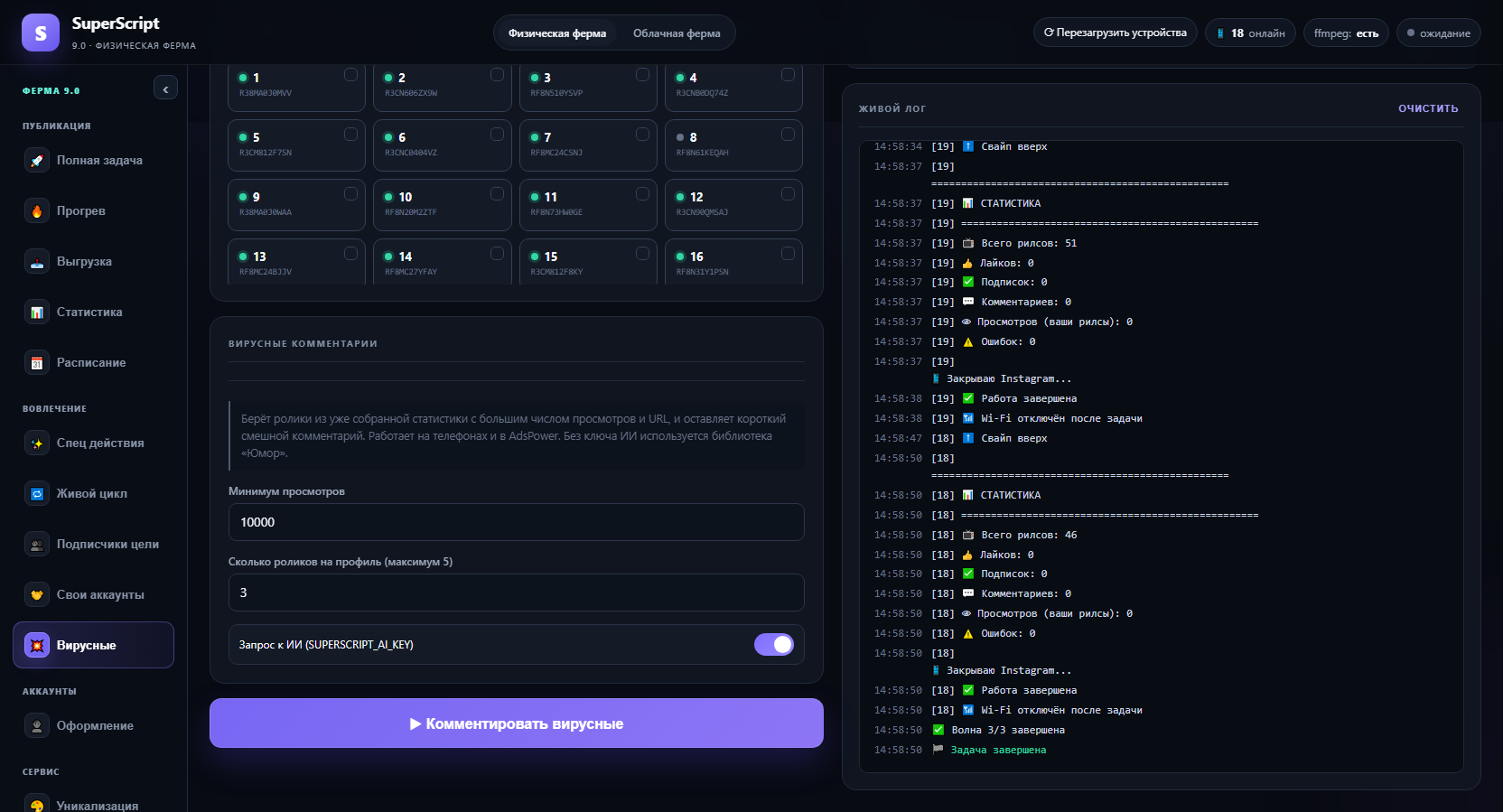Click the Комментировать вирусные button
The height and width of the screenshot is (812, 1503).
click(517, 723)
